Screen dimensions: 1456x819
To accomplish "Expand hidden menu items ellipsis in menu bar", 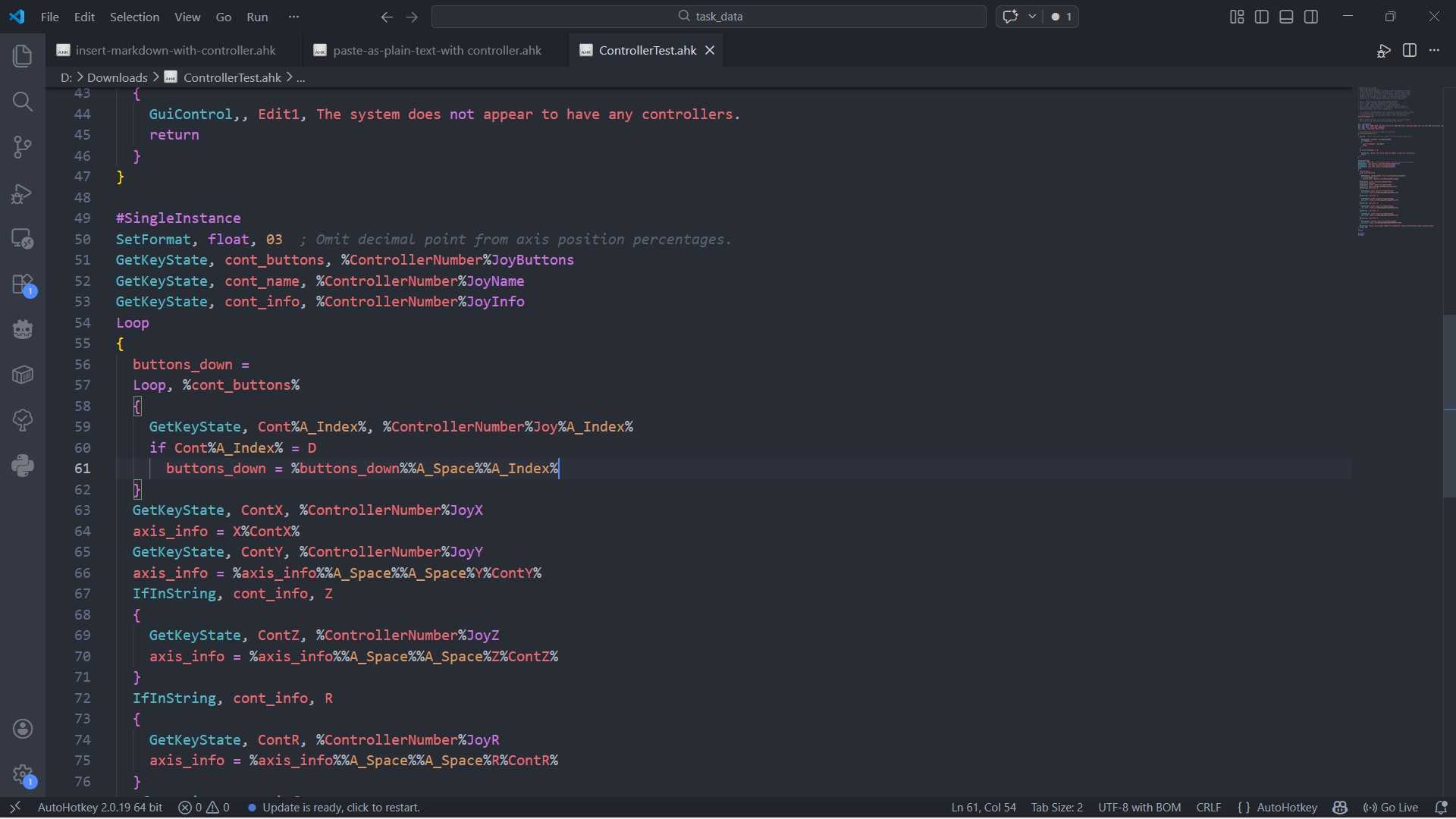I will pos(294,17).
